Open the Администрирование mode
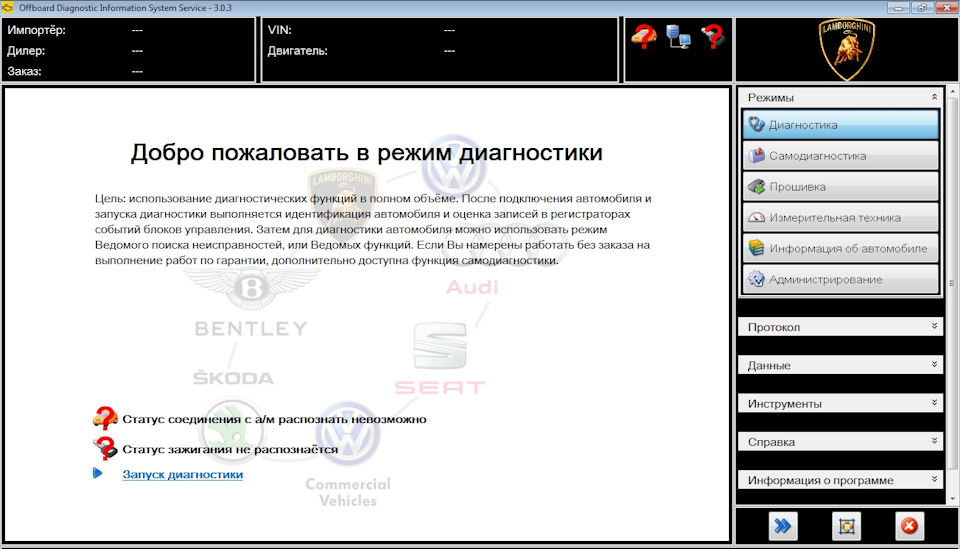 pos(840,279)
